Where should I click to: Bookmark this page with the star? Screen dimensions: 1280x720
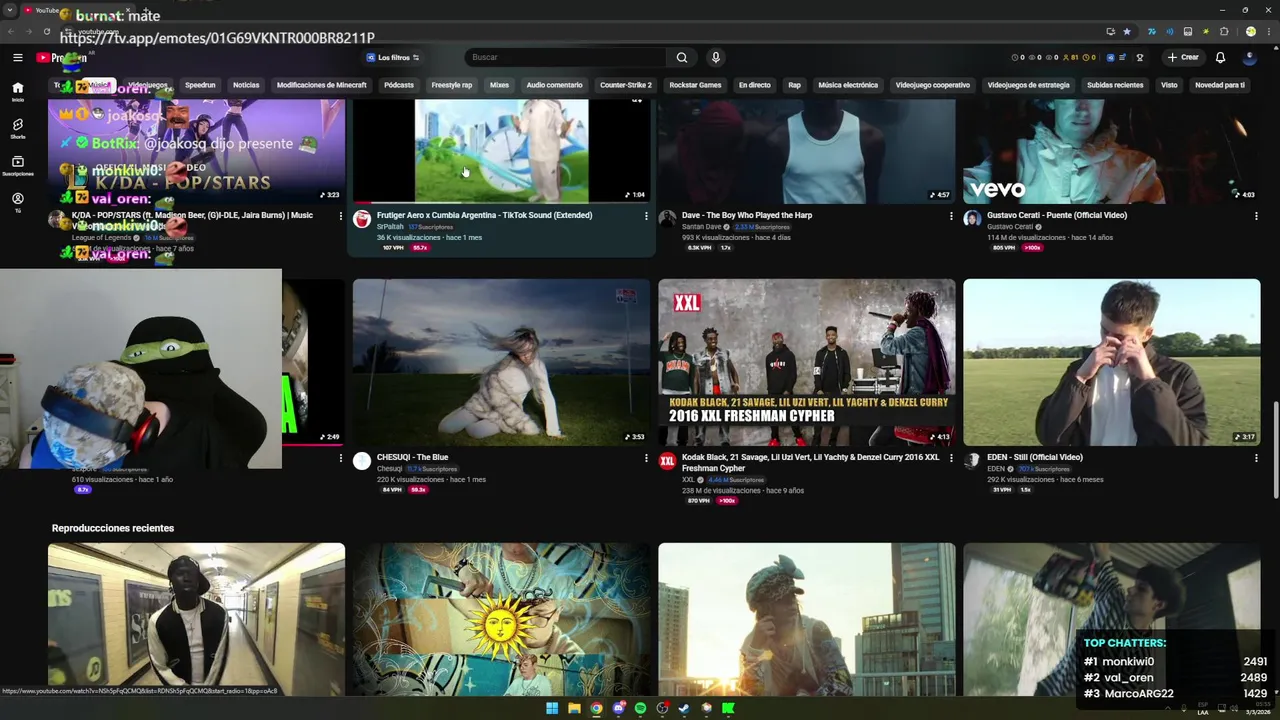[1127, 31]
